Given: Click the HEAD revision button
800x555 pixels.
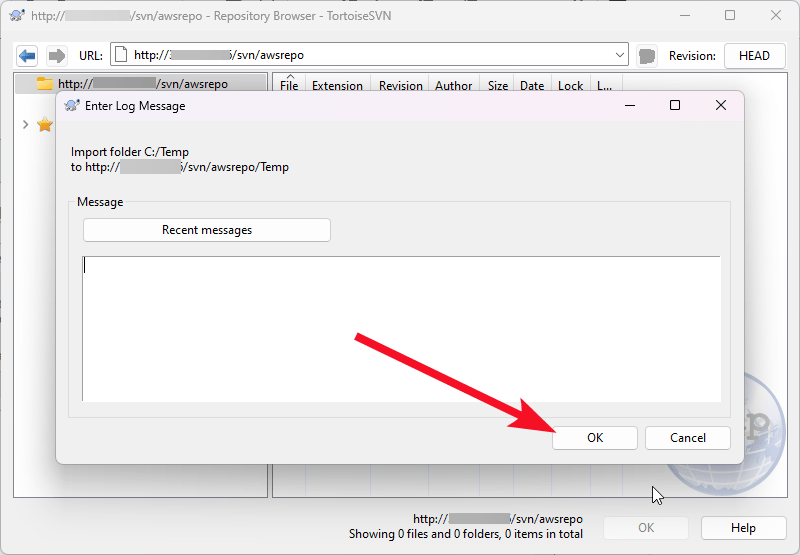Looking at the screenshot, I should point(754,56).
